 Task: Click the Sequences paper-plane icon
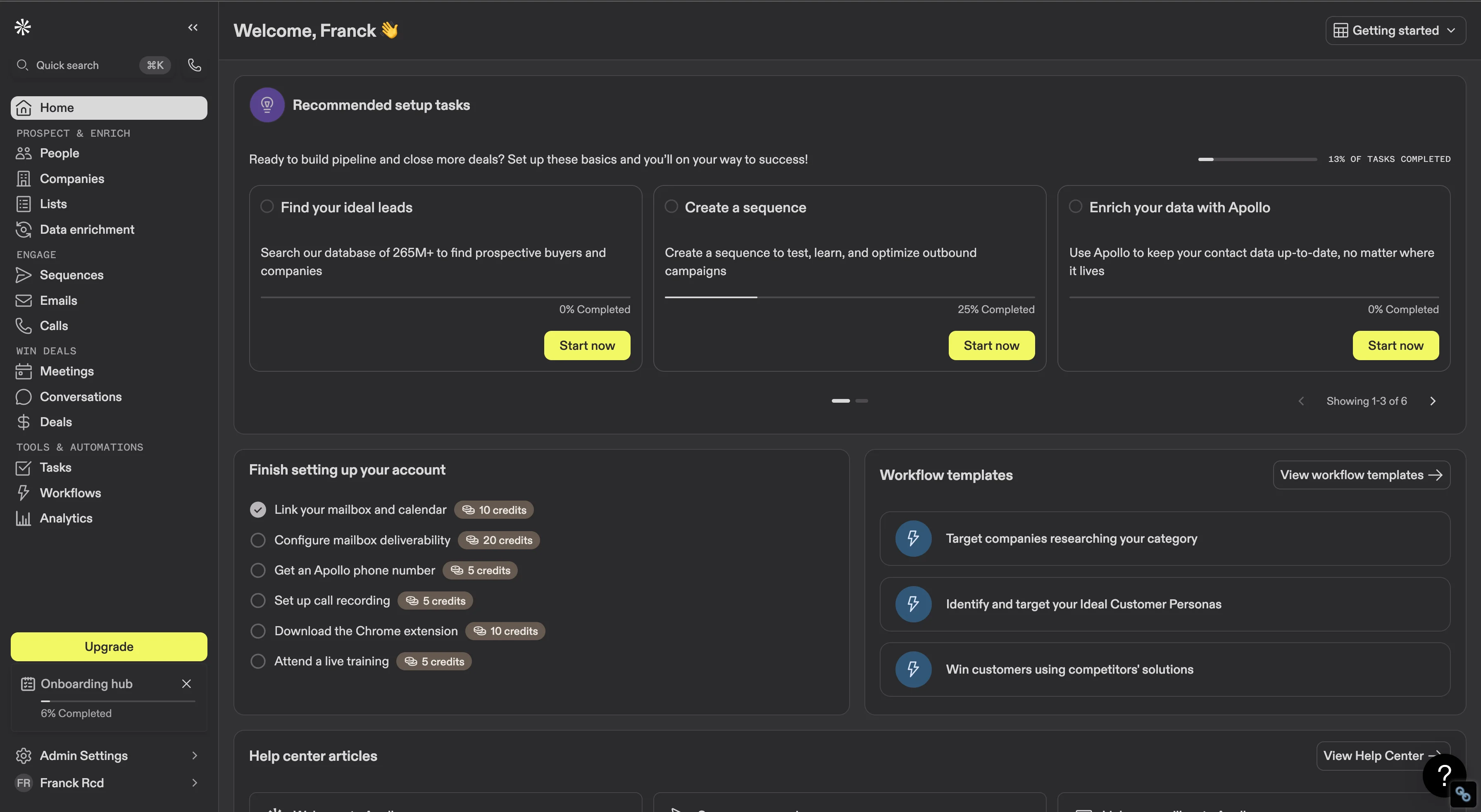[x=24, y=275]
